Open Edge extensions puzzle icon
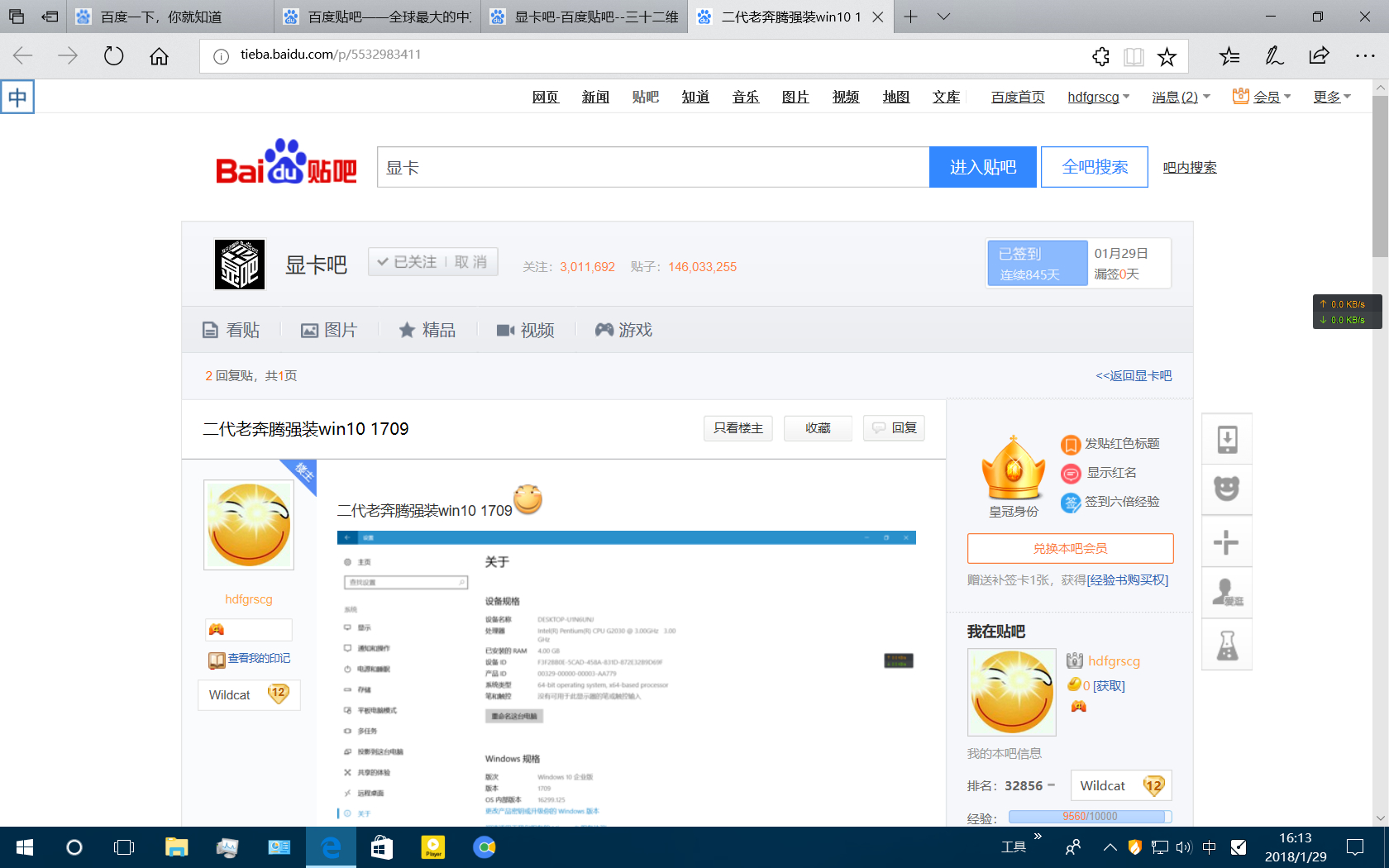The height and width of the screenshot is (868, 1389). point(1100,56)
